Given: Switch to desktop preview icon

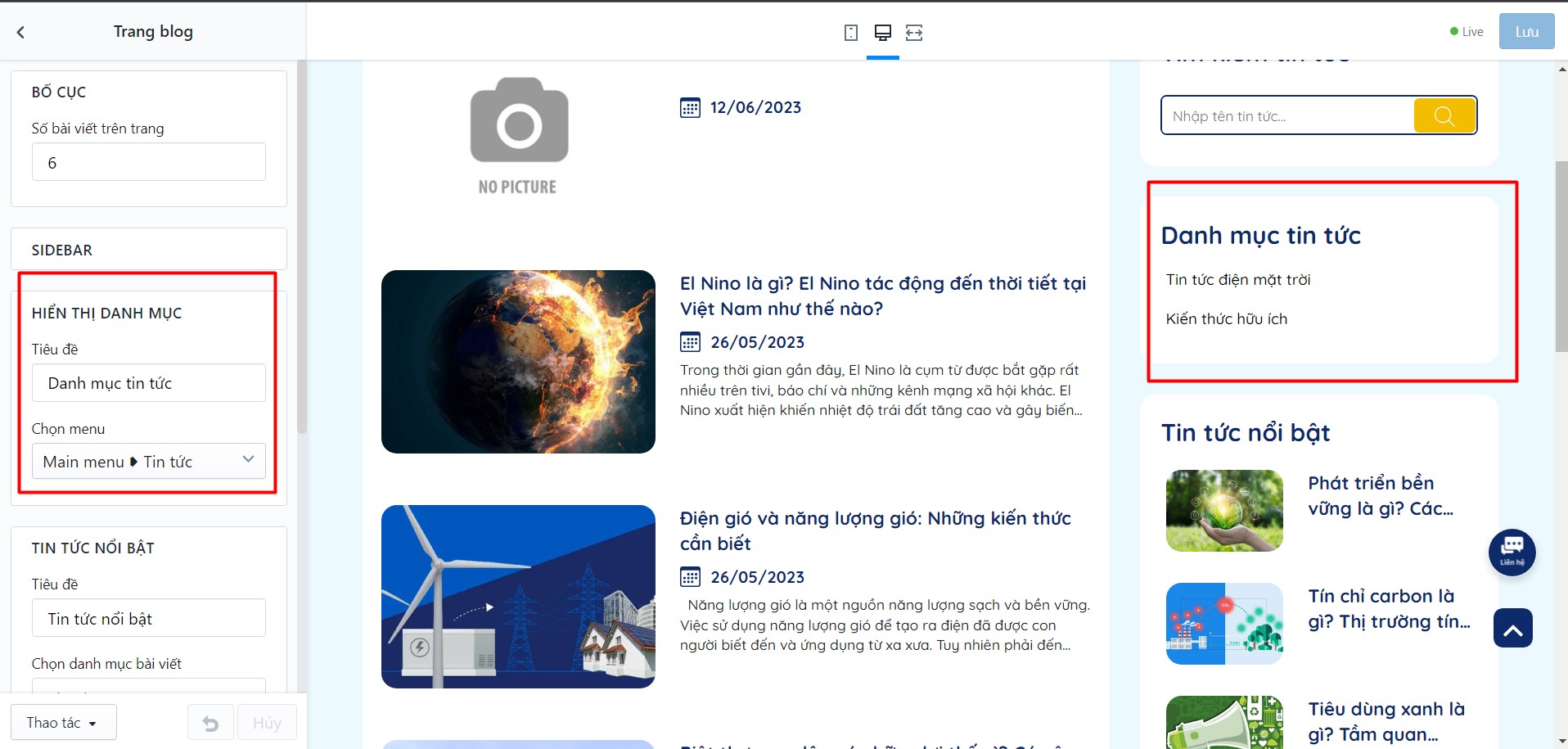Looking at the screenshot, I should [x=883, y=33].
